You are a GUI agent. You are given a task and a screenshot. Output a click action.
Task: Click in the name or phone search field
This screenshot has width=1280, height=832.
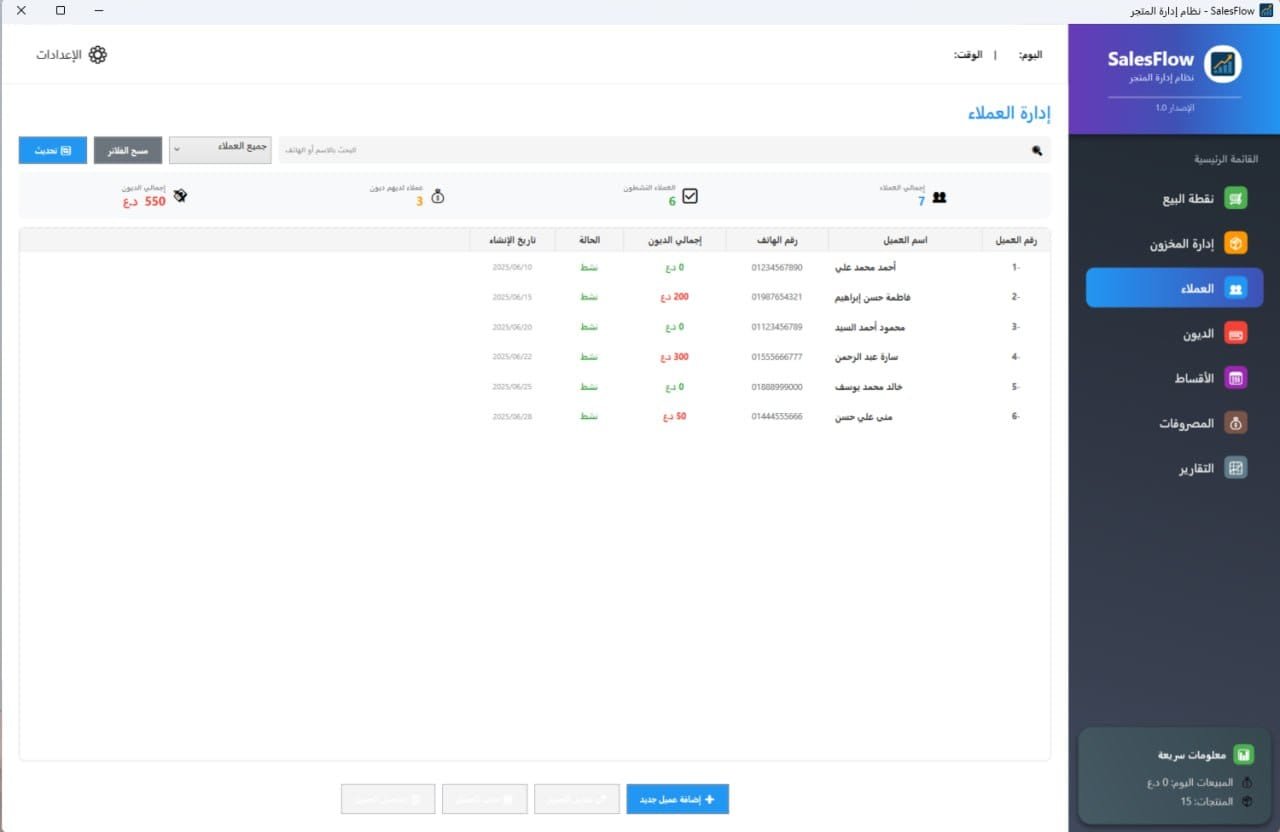coord(650,150)
